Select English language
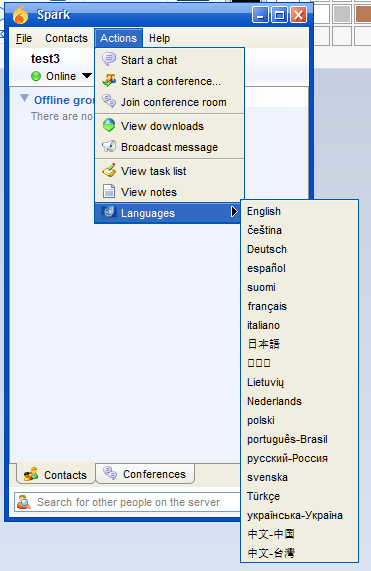371x571 pixels. 299,211
